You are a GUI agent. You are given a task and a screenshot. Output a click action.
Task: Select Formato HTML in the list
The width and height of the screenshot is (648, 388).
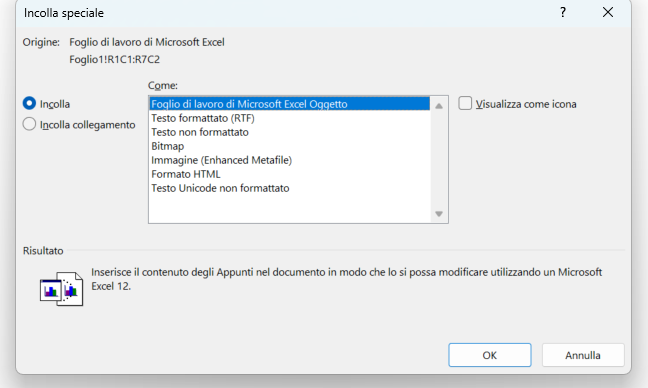click(x=289, y=174)
